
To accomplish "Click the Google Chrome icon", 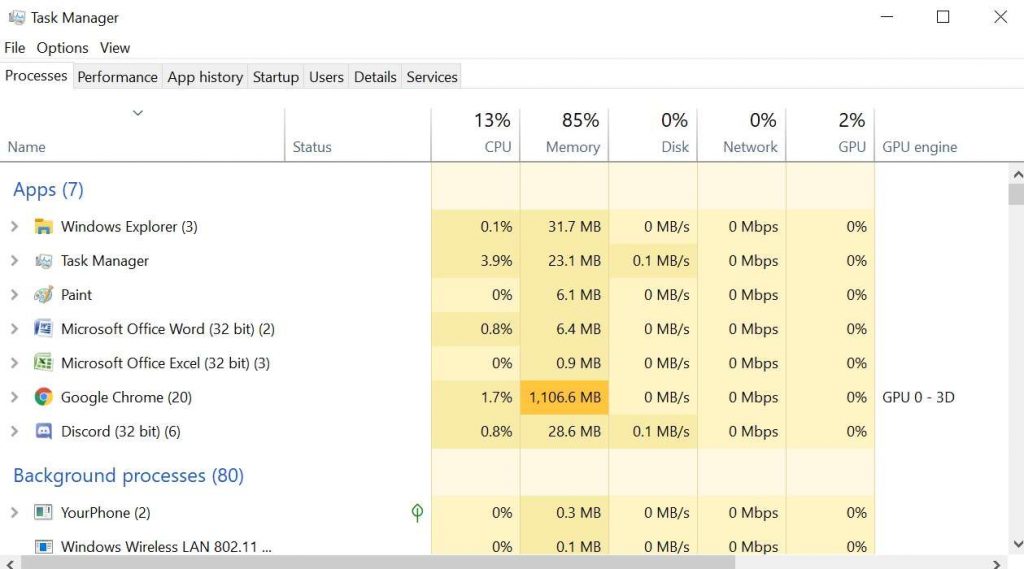I will click(43, 397).
